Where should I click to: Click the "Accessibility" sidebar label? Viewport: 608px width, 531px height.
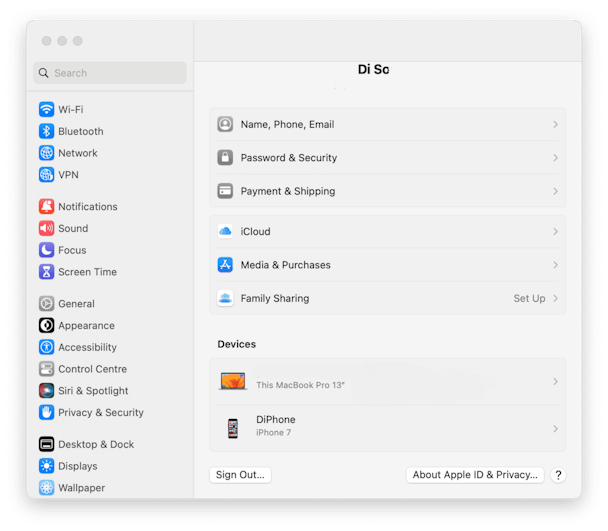click(x=87, y=347)
